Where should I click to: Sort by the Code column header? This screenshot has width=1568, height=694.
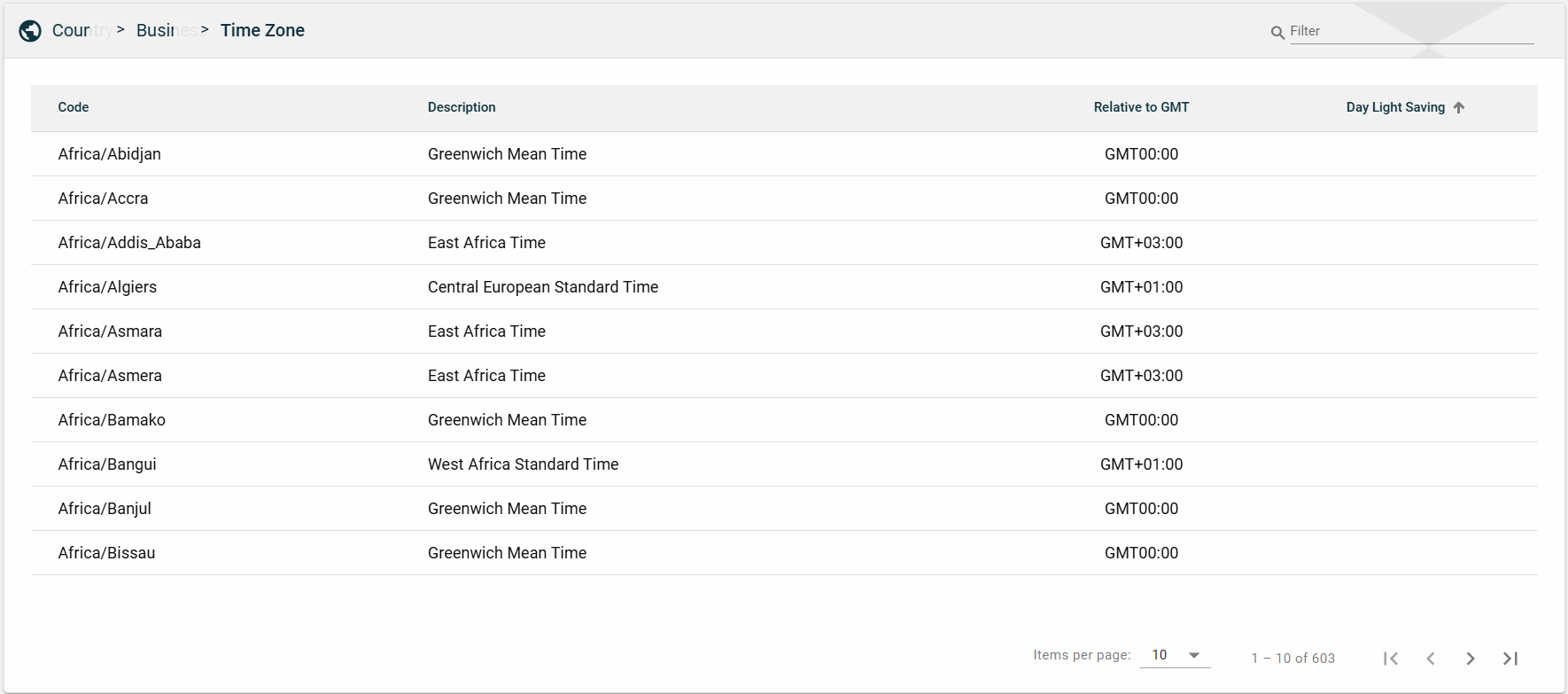74,107
